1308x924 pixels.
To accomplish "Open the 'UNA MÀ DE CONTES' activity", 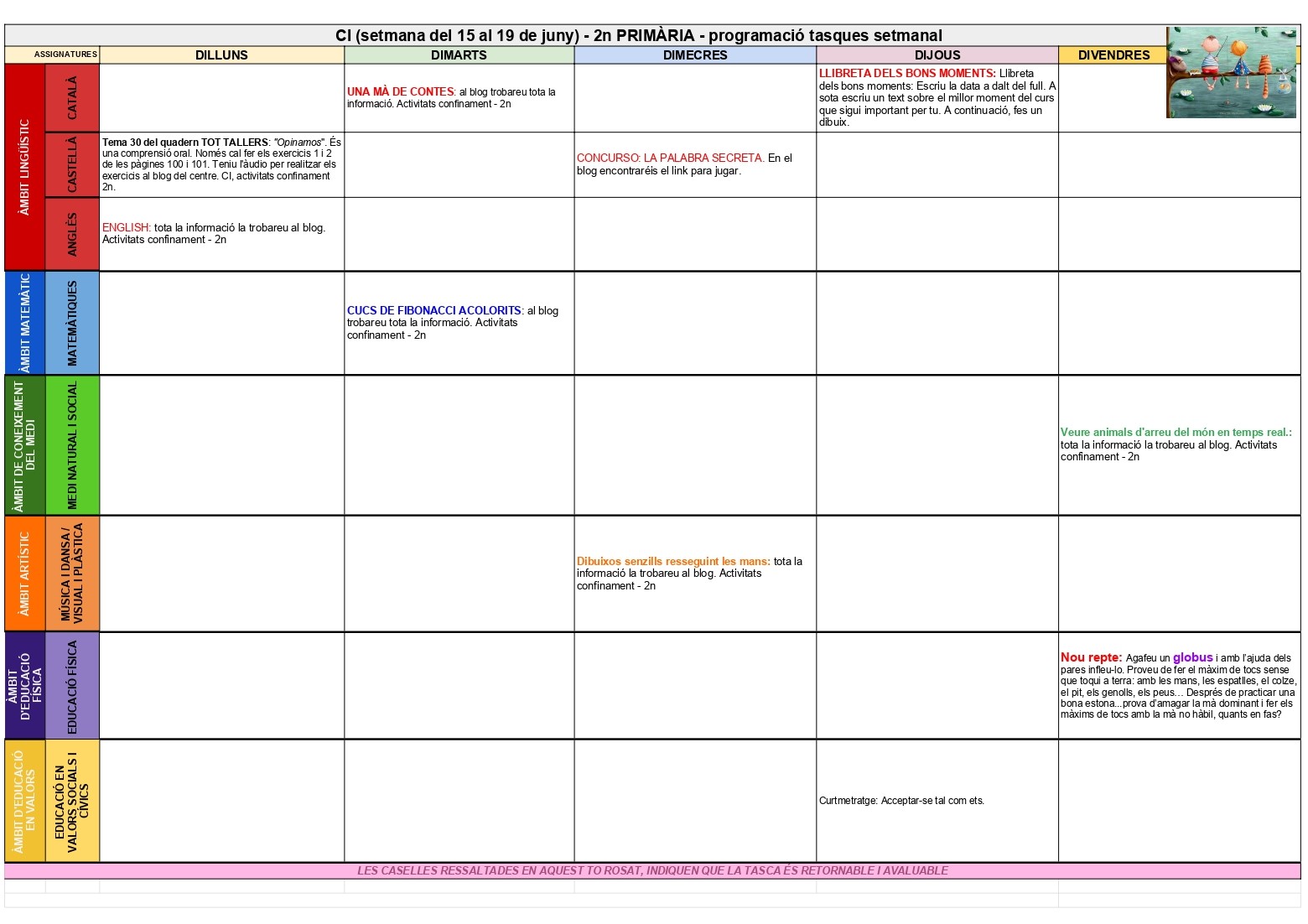I will [401, 91].
